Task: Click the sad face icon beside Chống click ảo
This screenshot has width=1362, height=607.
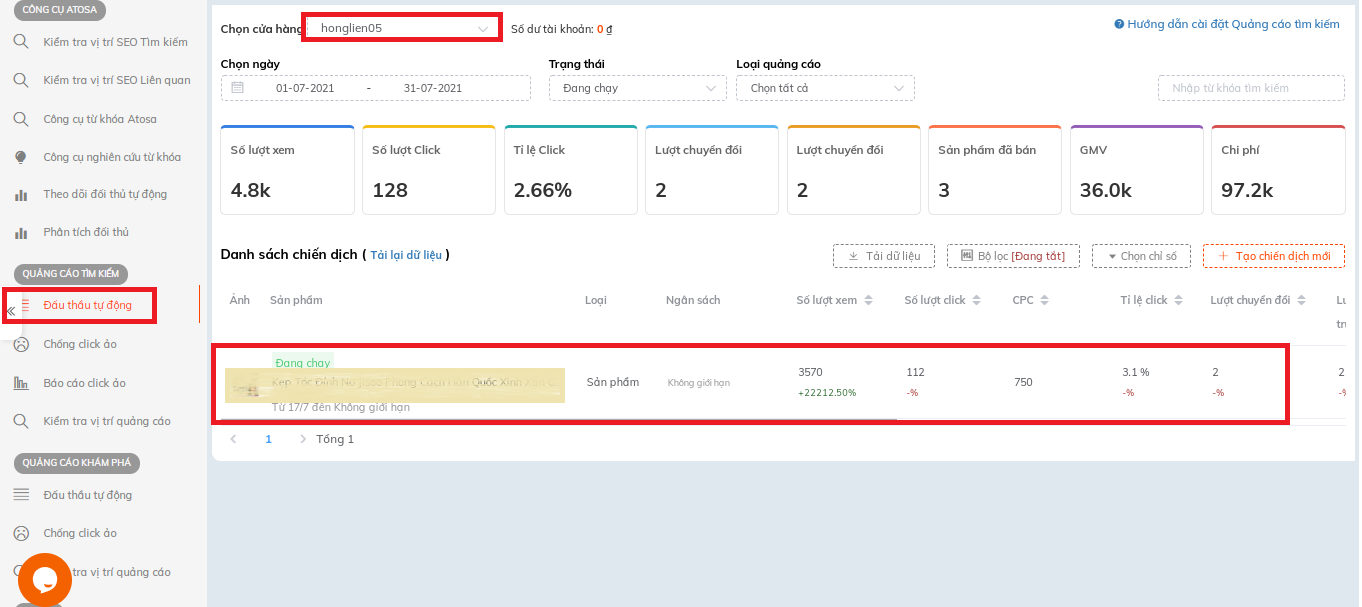Action: [x=20, y=344]
